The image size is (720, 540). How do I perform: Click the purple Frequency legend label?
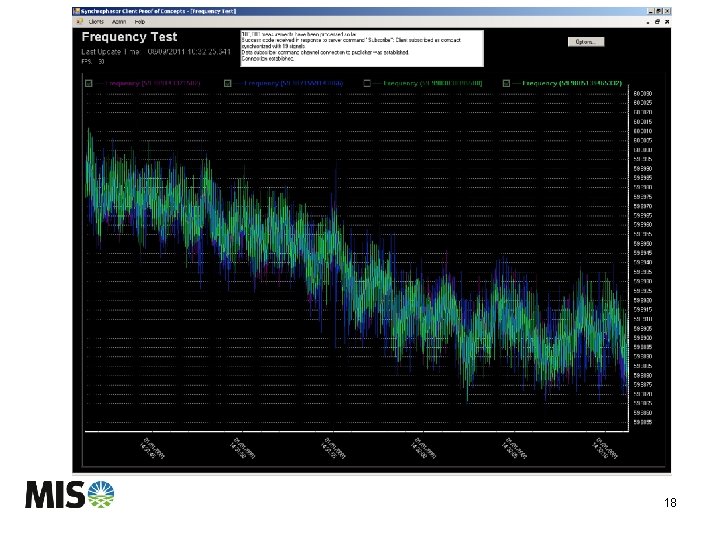(153, 83)
